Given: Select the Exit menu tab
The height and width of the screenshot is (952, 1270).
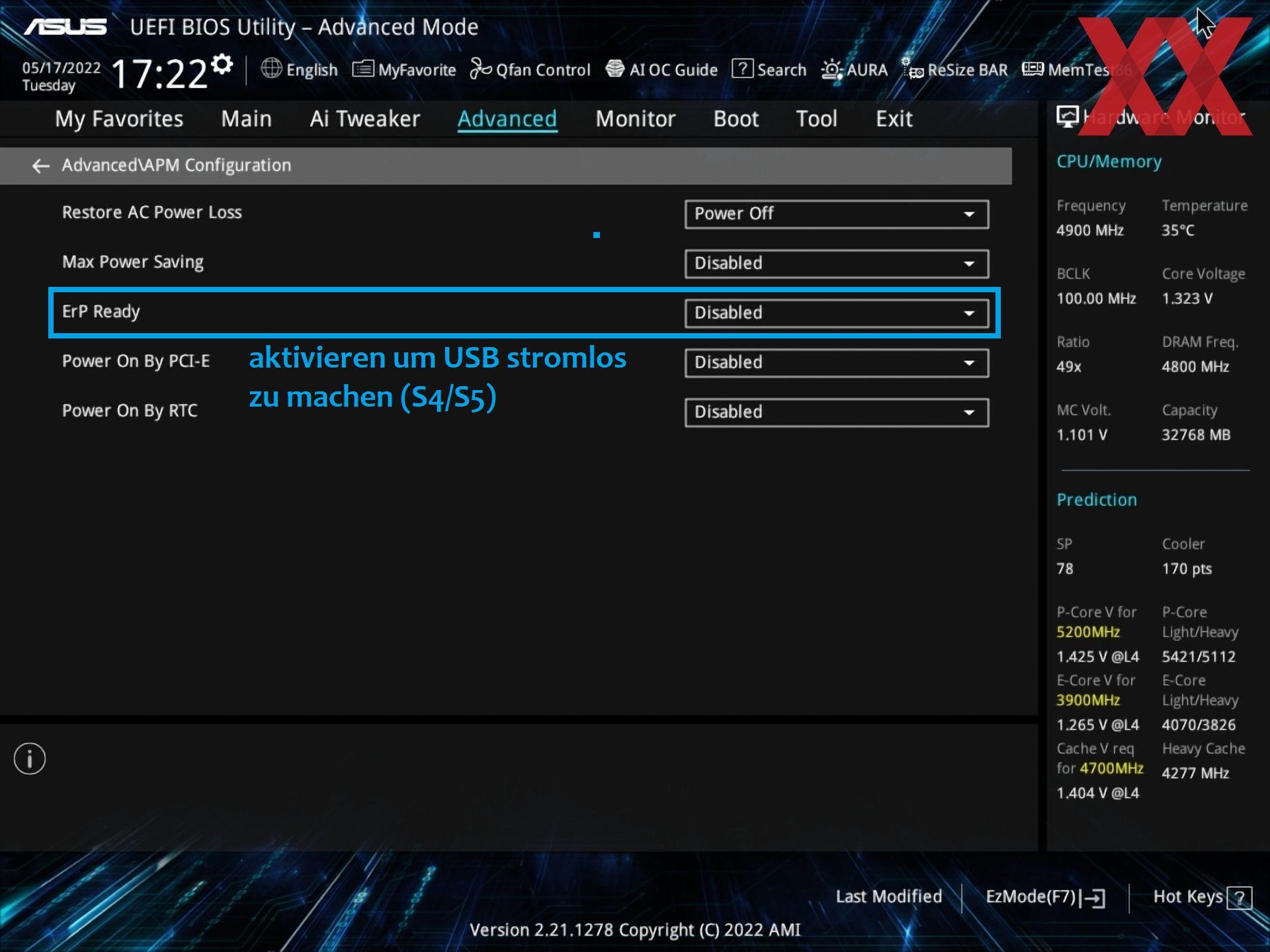Looking at the screenshot, I should [x=894, y=119].
